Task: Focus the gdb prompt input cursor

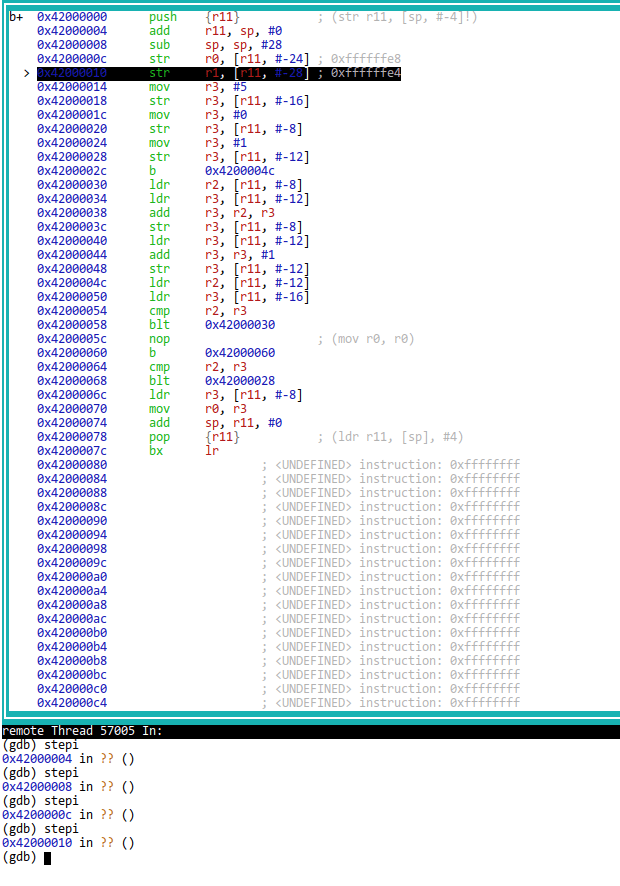Action: coord(47,858)
